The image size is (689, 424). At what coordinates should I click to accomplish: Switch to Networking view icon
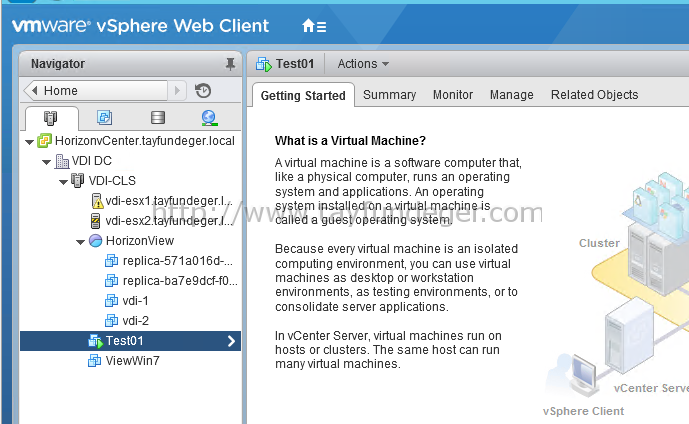coord(209,118)
